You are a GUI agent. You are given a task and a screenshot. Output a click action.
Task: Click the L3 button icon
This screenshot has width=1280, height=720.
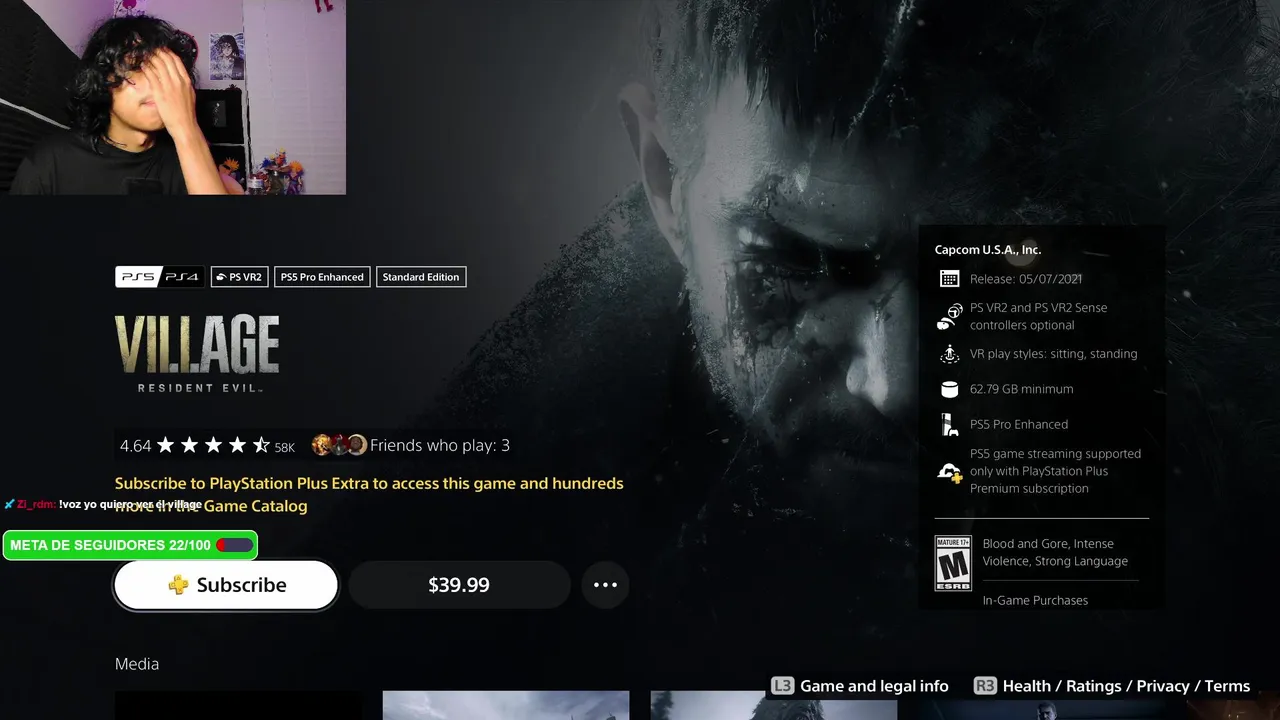pyautogui.click(x=782, y=686)
